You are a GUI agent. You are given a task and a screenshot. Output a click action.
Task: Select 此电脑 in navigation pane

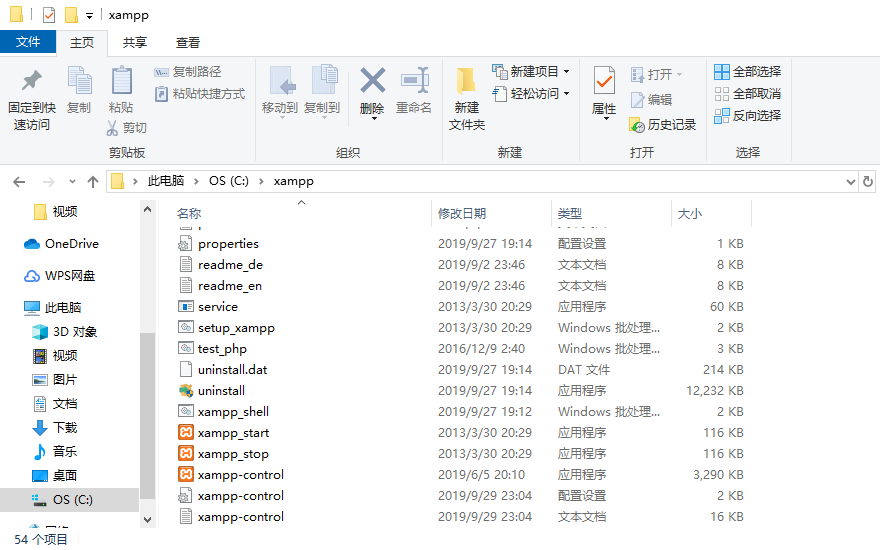tap(53, 308)
